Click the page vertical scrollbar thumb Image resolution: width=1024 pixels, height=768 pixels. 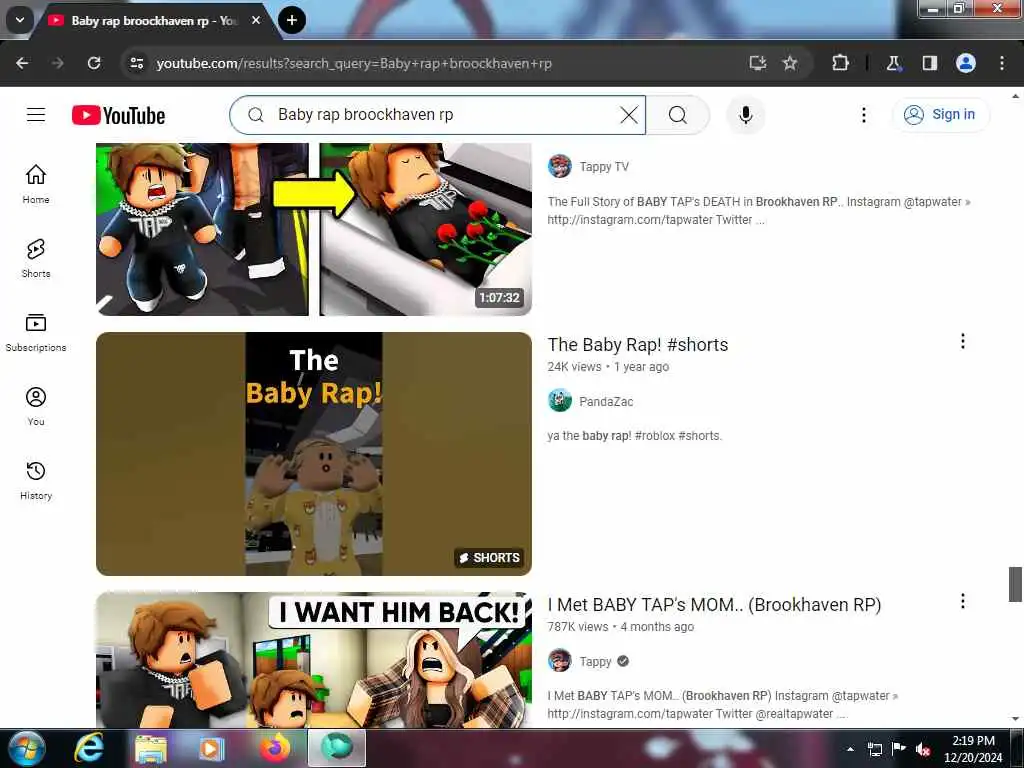(x=1015, y=584)
